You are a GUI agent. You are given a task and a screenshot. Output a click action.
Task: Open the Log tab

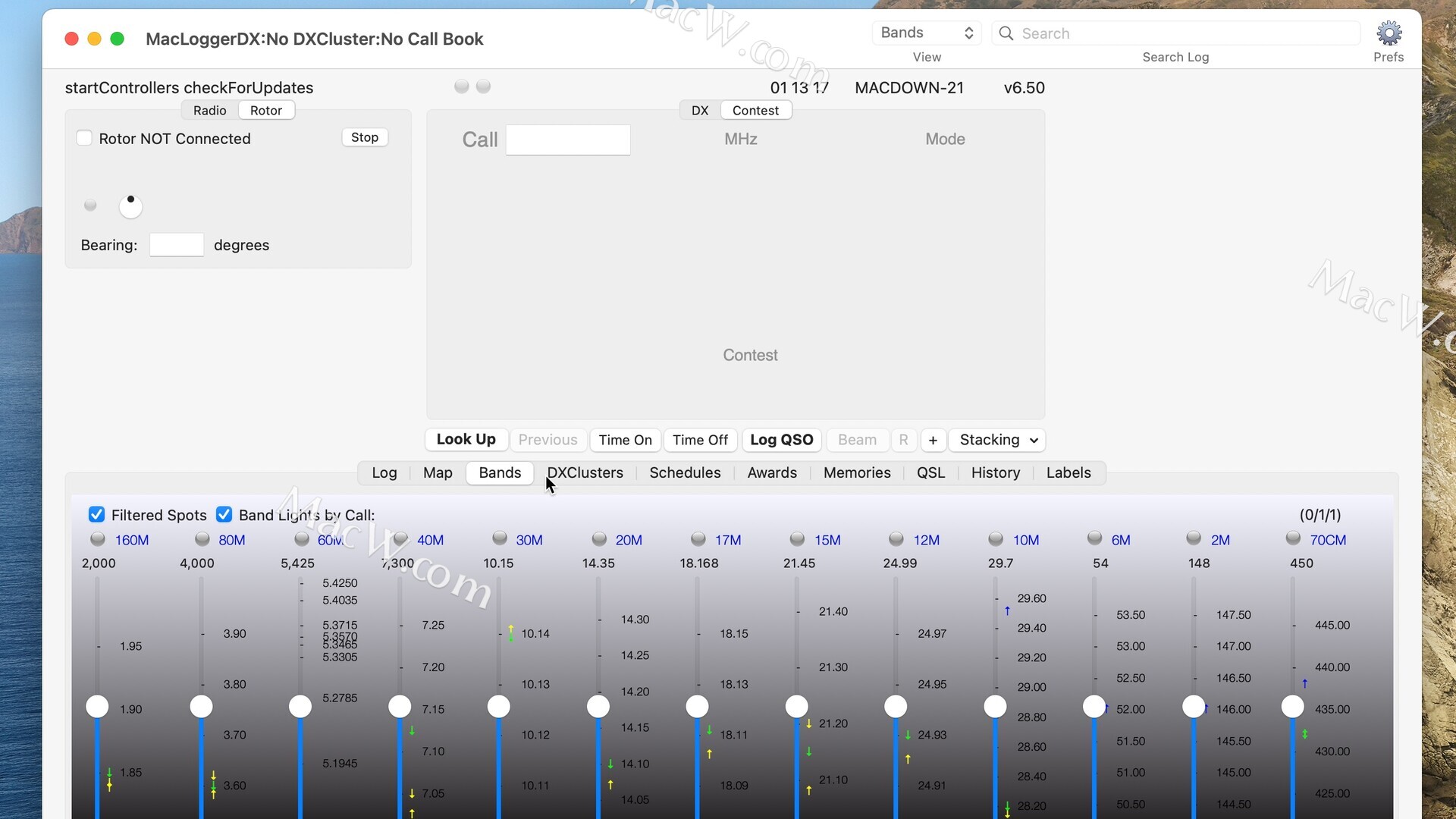(384, 472)
